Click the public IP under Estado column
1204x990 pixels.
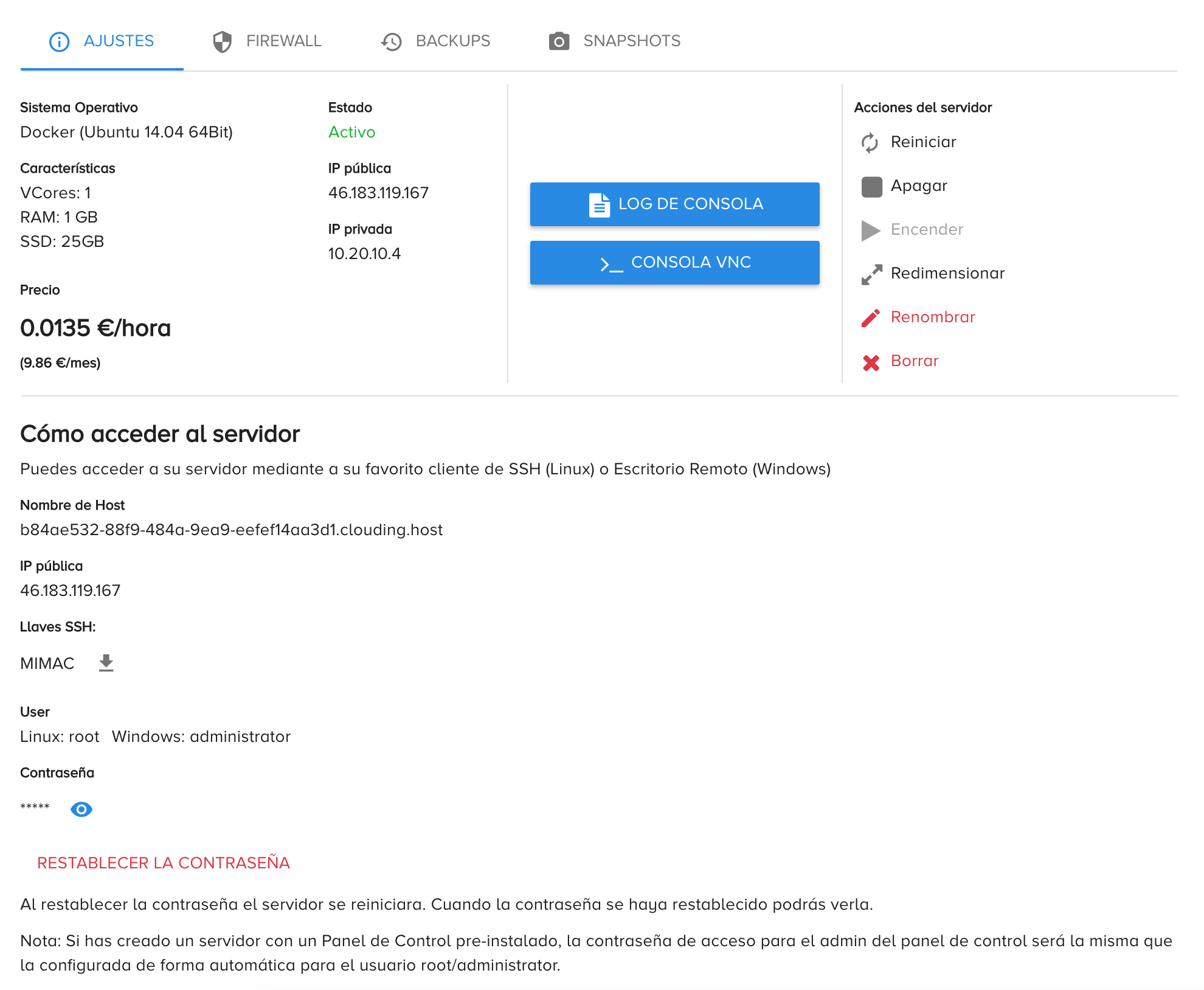(x=378, y=193)
